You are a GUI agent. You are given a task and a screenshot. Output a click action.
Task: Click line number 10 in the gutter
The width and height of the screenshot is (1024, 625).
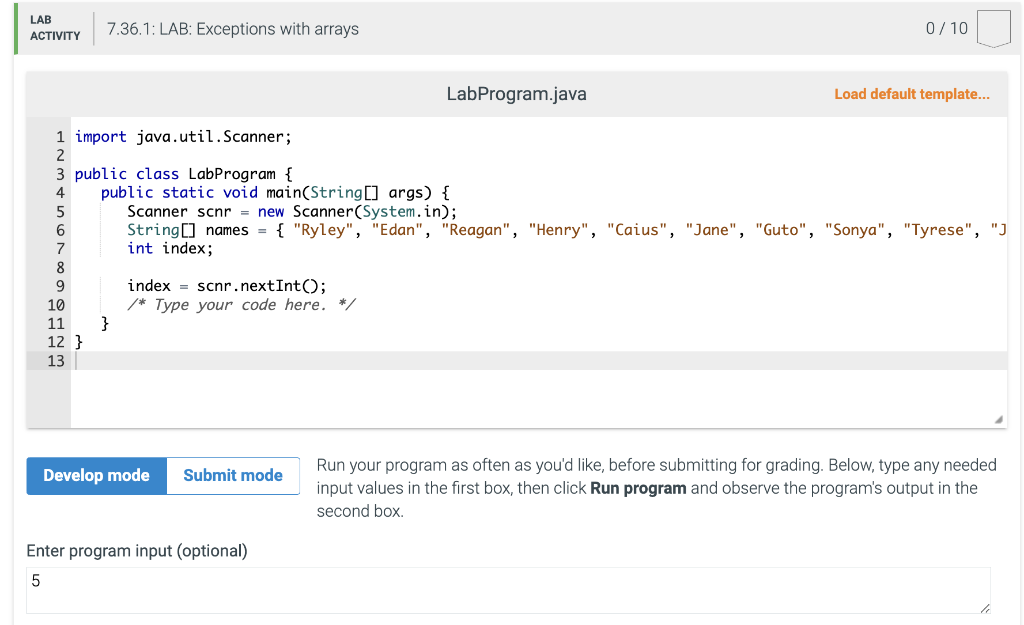click(56, 305)
